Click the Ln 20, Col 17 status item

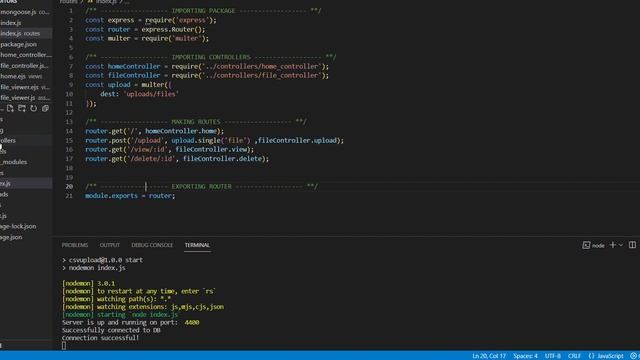(x=489, y=356)
